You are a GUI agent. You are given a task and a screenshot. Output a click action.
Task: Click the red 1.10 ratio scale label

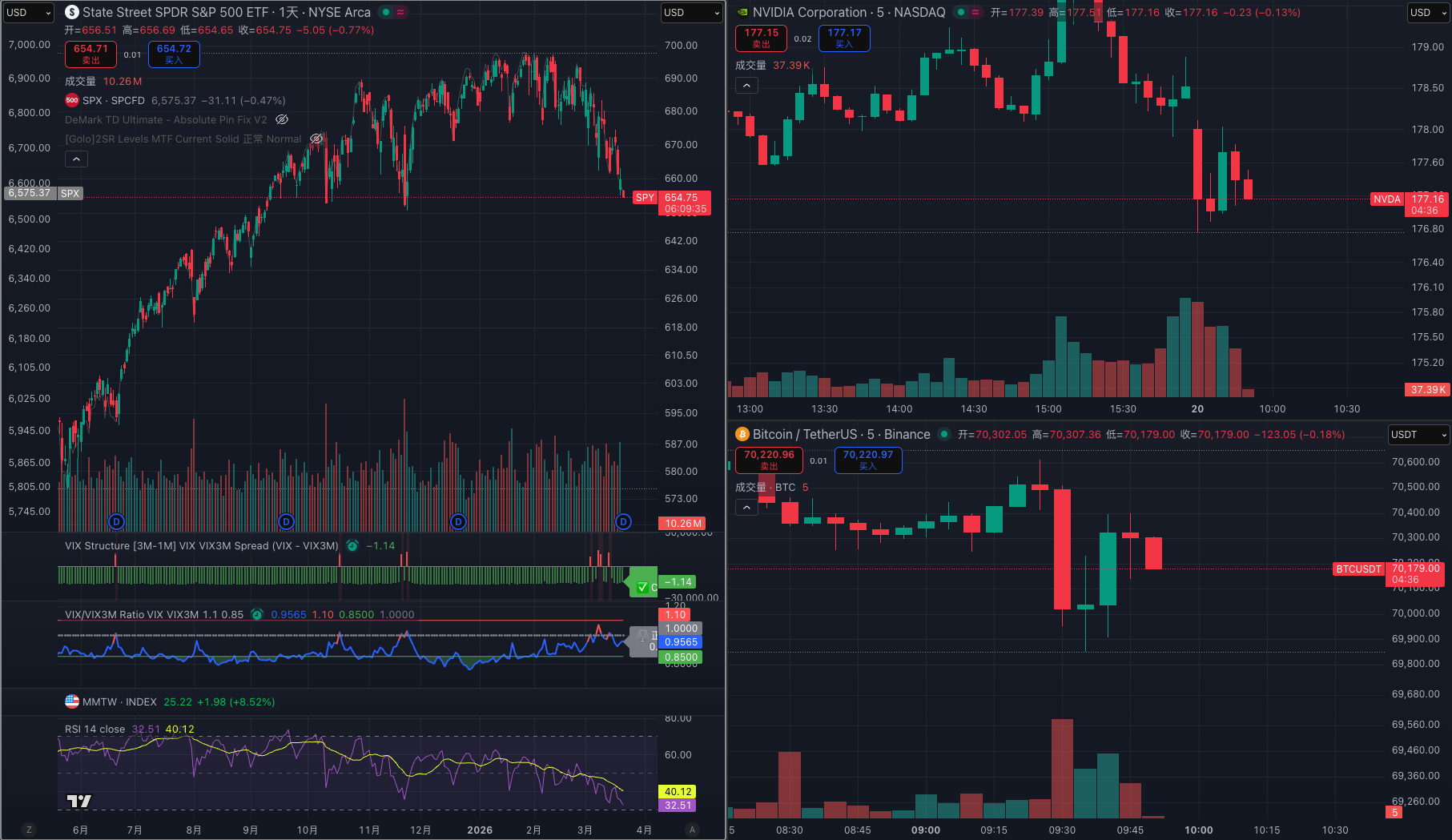click(x=674, y=614)
